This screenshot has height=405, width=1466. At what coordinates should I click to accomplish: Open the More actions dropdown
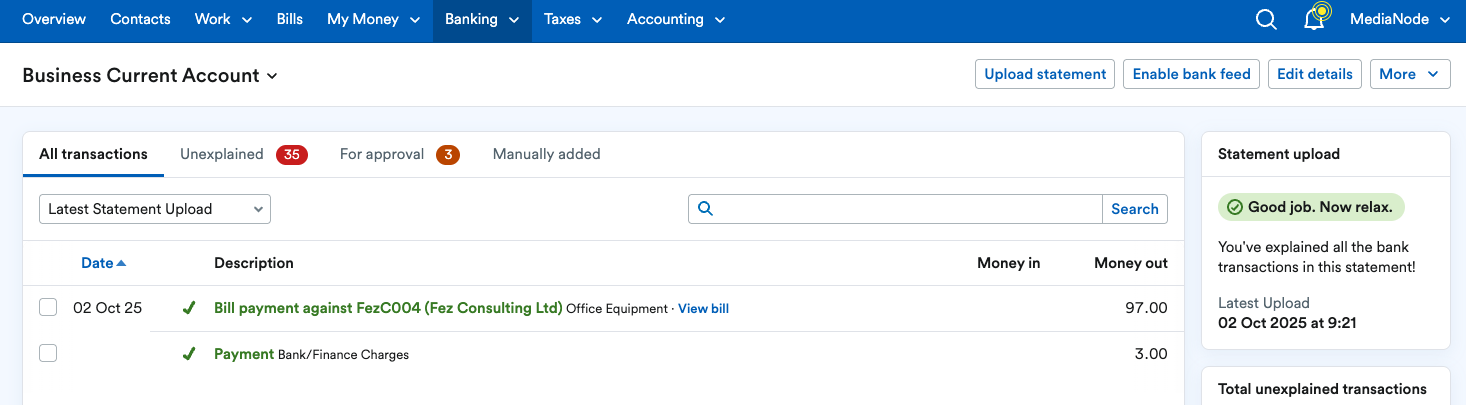click(x=1410, y=74)
